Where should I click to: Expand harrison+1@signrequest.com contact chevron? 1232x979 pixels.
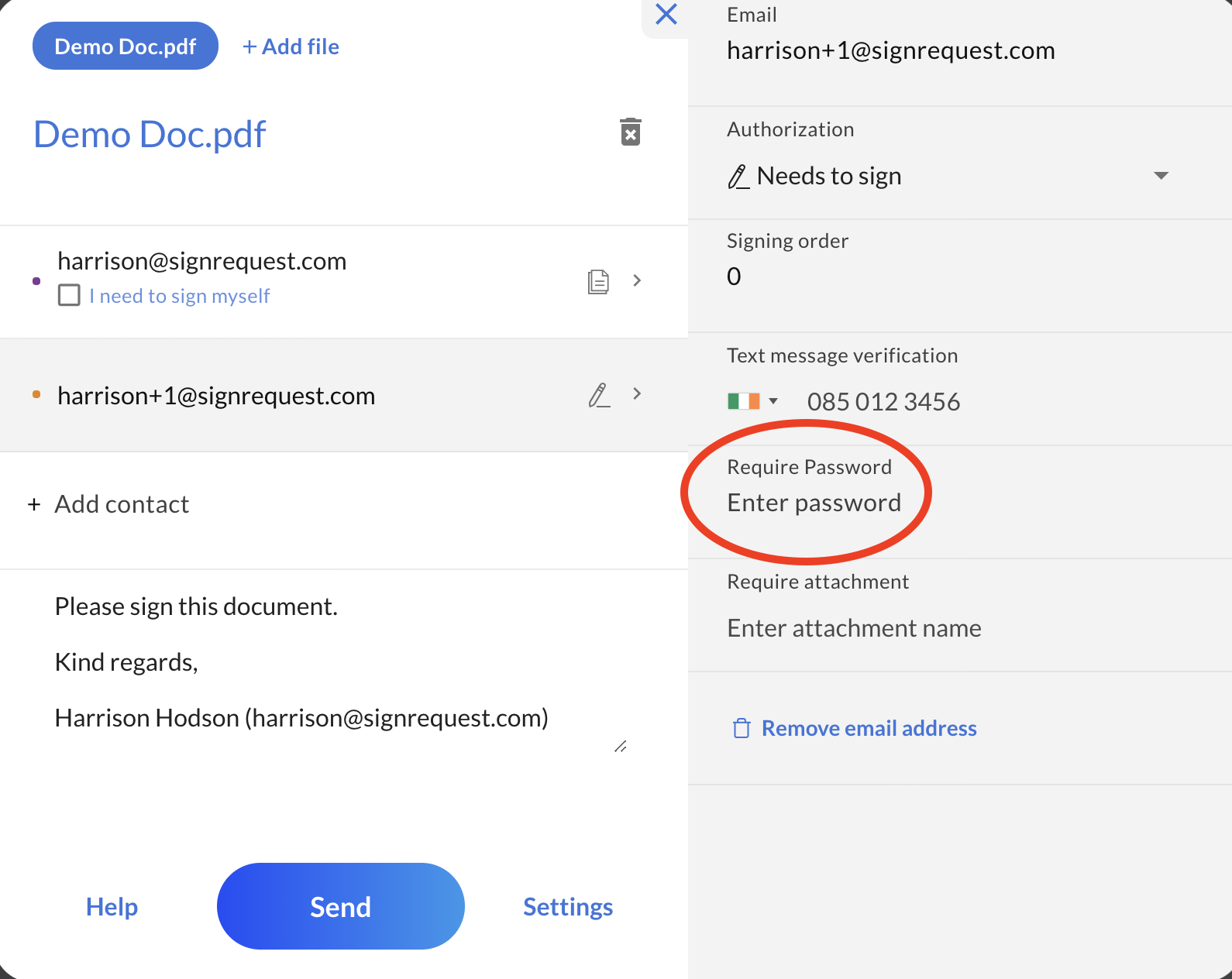click(x=637, y=393)
